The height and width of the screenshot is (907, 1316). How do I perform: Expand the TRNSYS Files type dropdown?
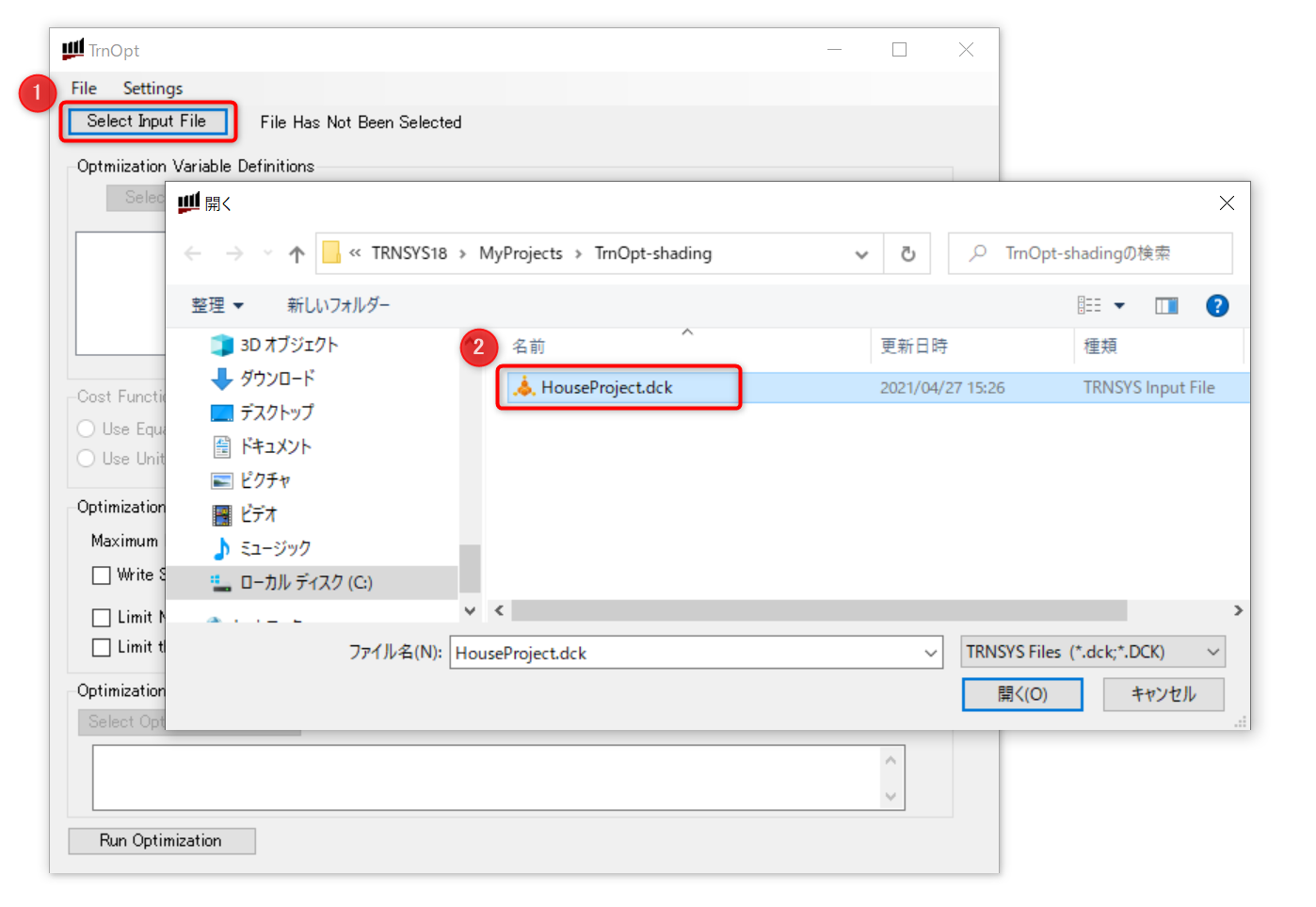click(x=1212, y=652)
